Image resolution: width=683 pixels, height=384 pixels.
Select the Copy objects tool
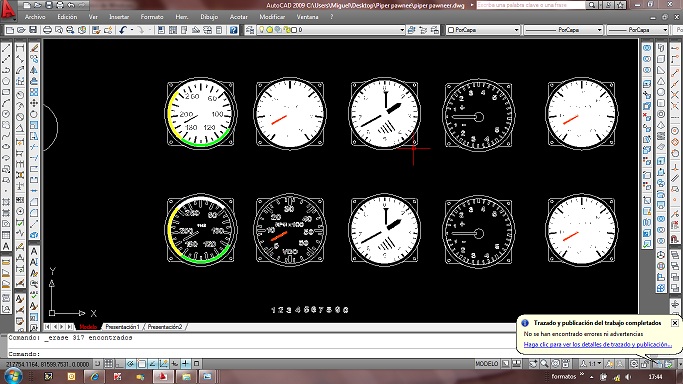tap(34, 59)
